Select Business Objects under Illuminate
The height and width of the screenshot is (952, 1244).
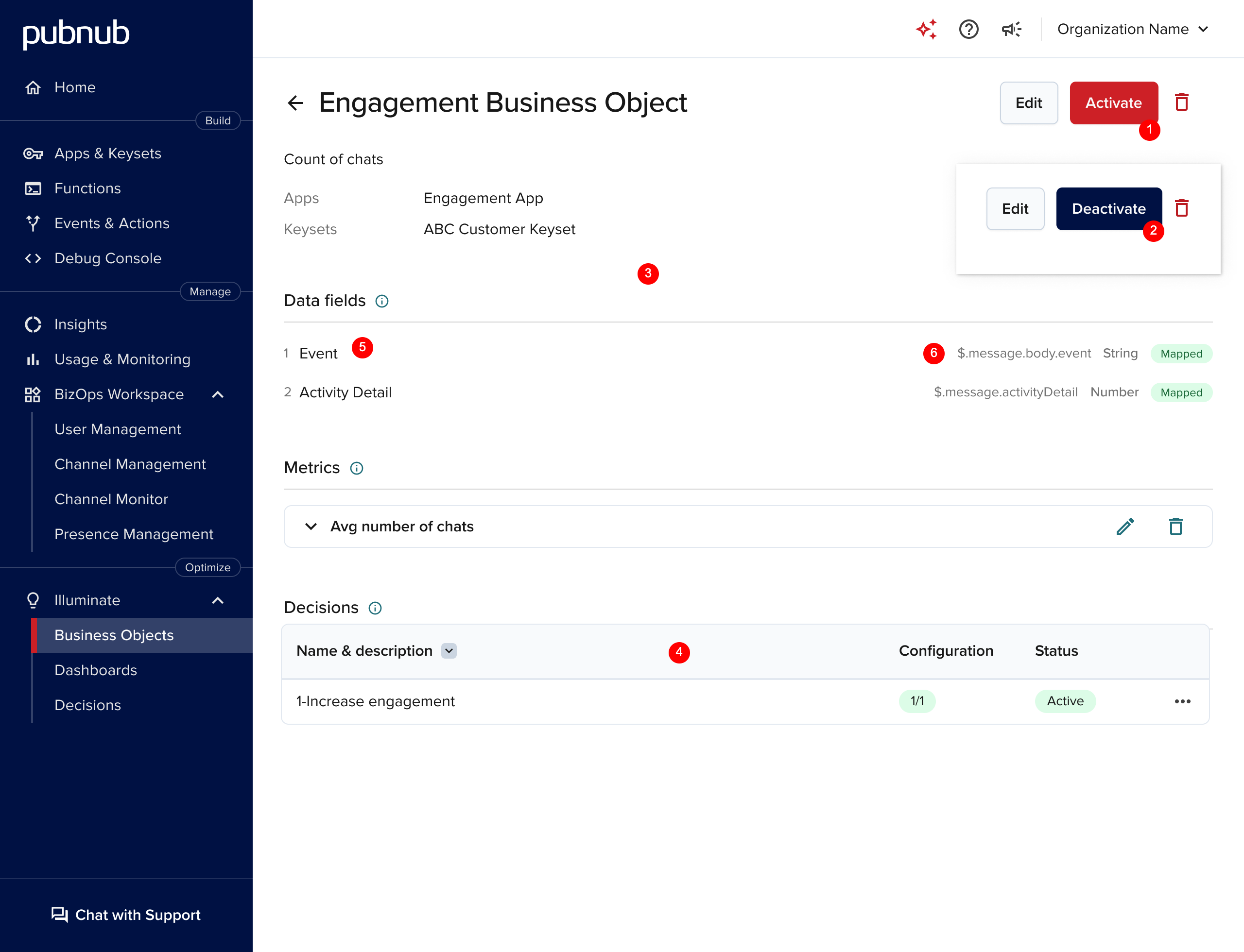[142, 635]
